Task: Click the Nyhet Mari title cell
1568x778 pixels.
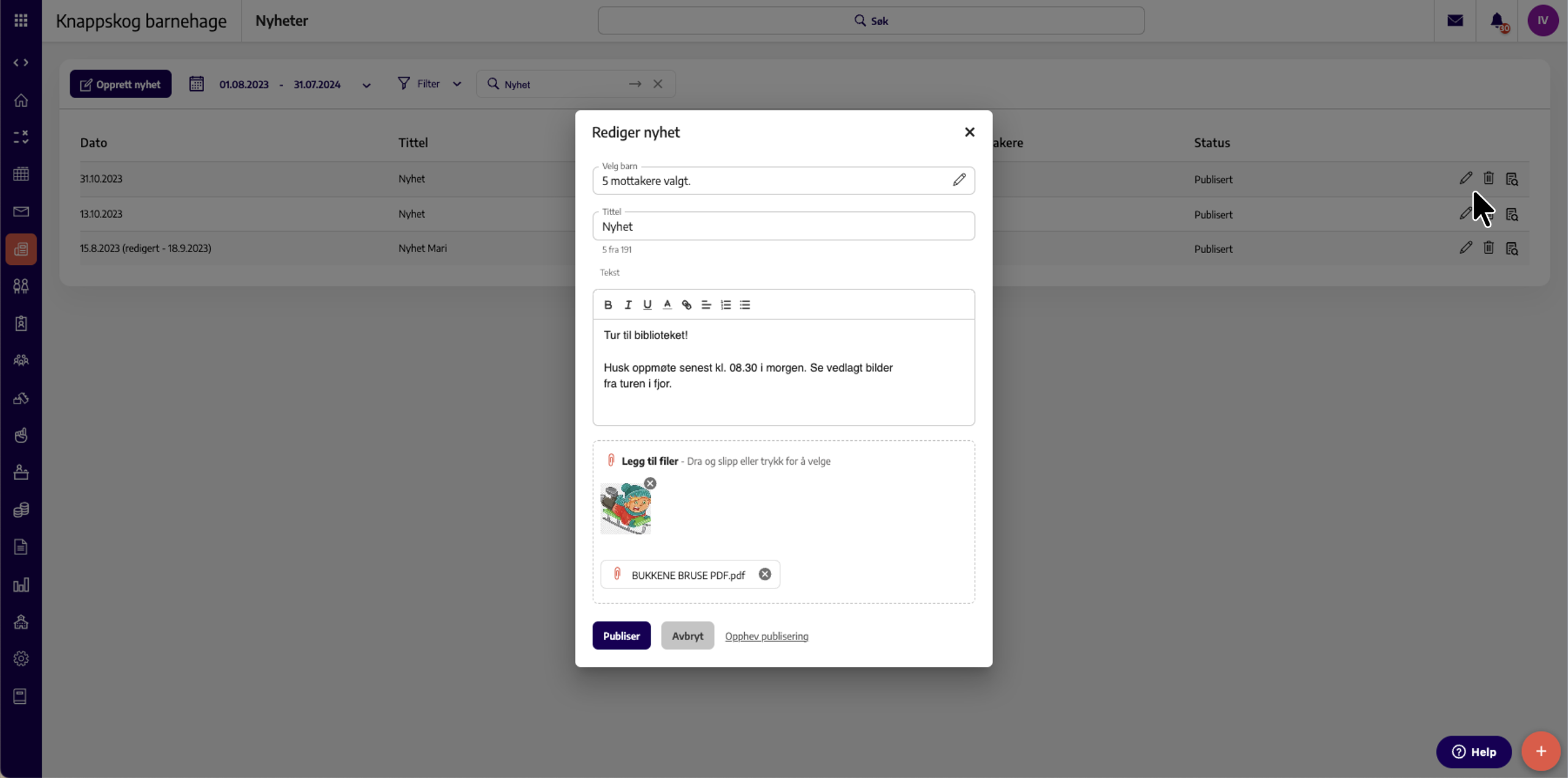Action: [422, 248]
